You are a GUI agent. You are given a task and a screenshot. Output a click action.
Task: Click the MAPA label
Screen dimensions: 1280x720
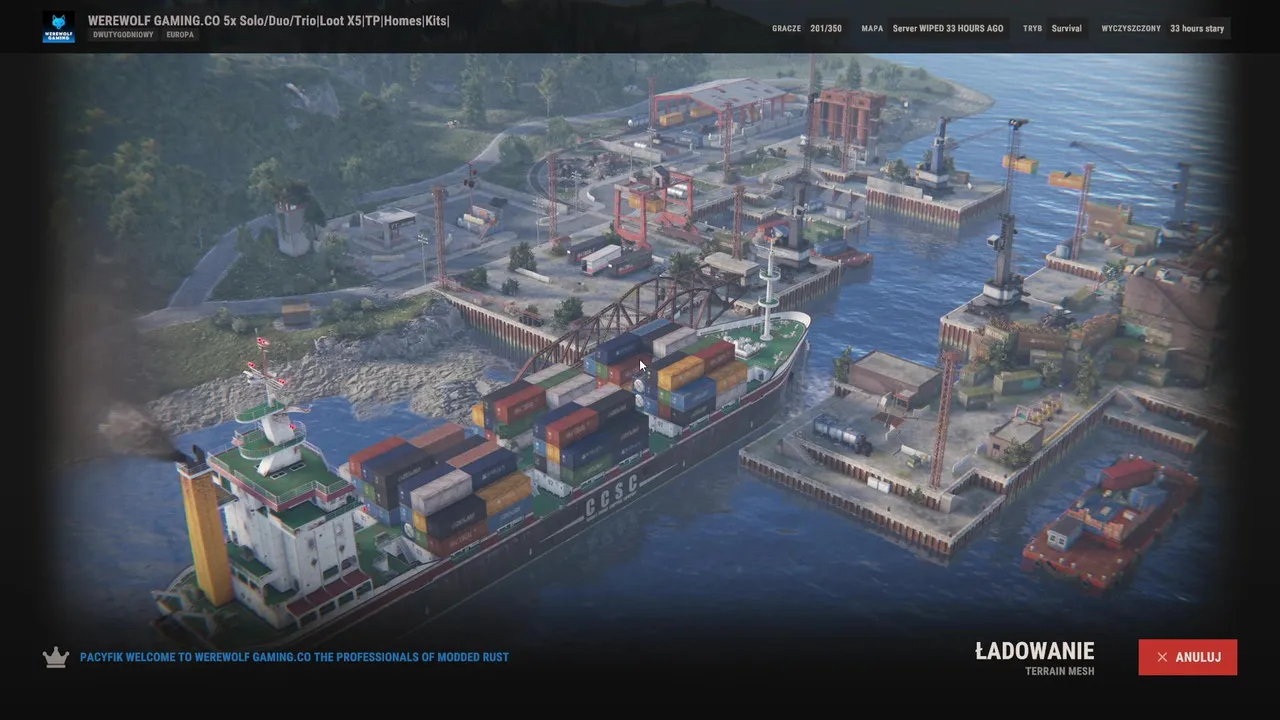pyautogui.click(x=872, y=28)
